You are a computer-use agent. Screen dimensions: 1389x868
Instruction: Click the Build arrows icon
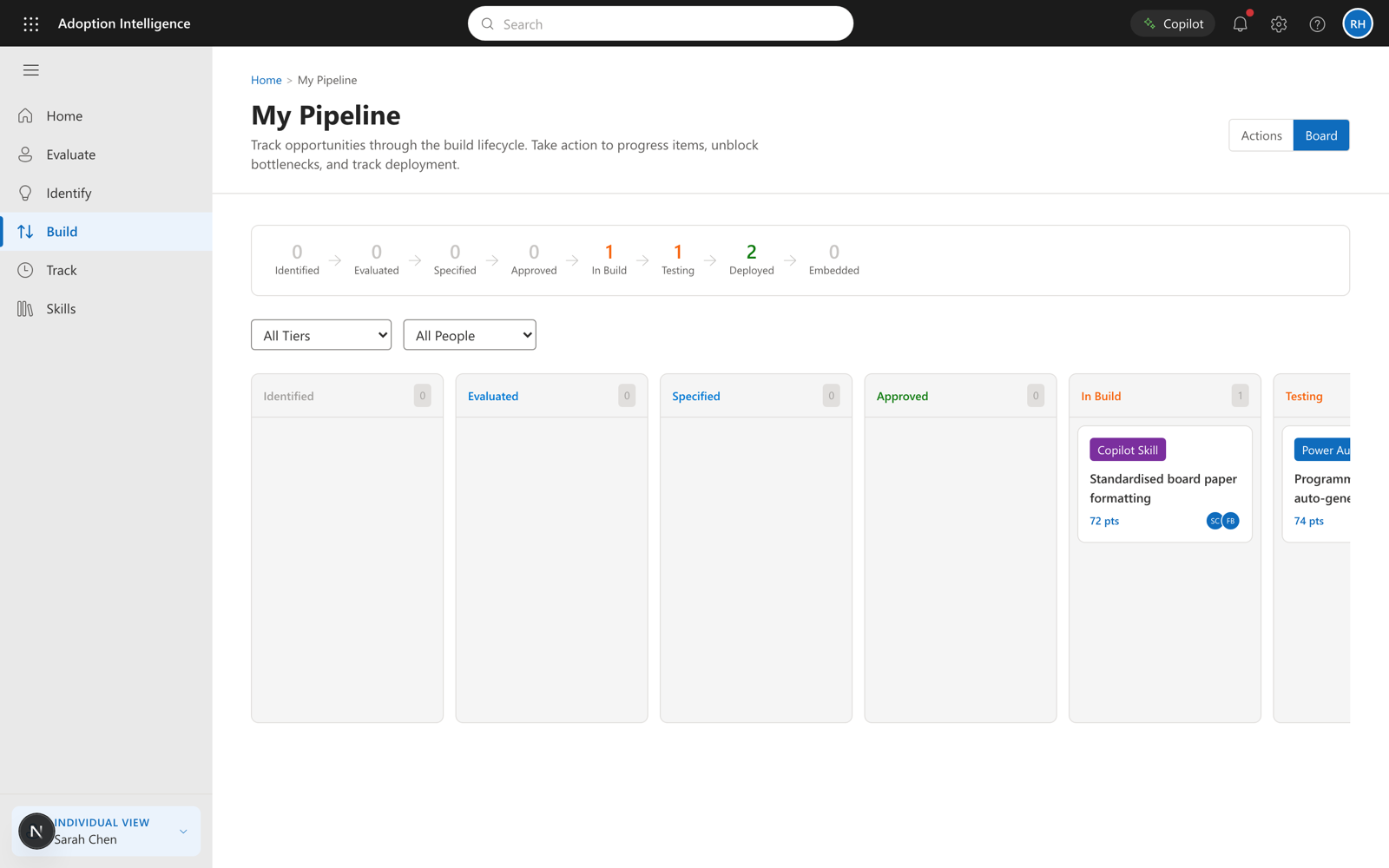point(25,232)
